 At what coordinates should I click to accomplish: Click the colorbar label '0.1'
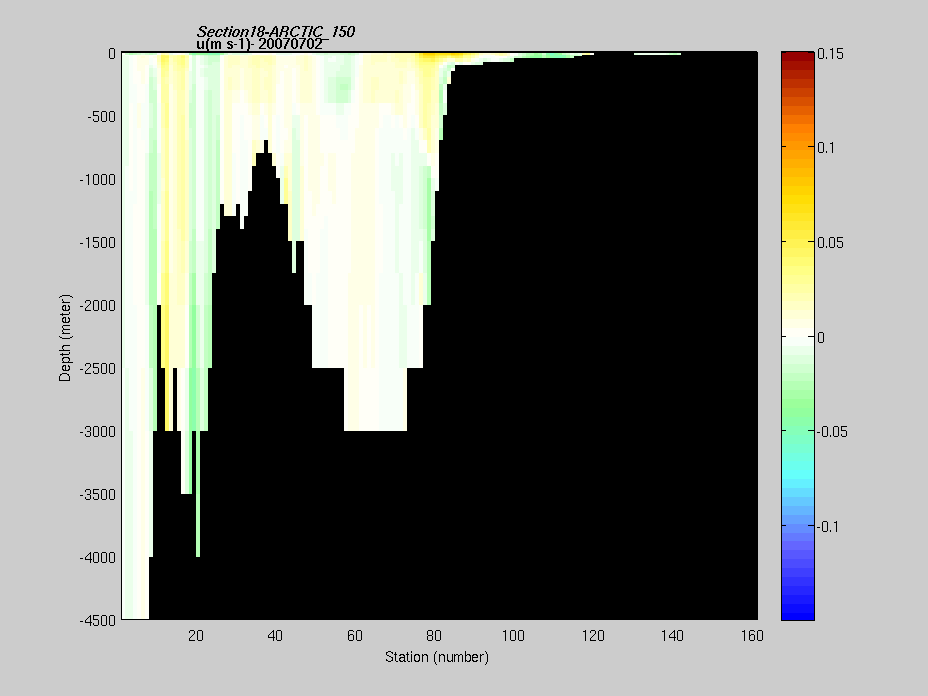coord(826,148)
